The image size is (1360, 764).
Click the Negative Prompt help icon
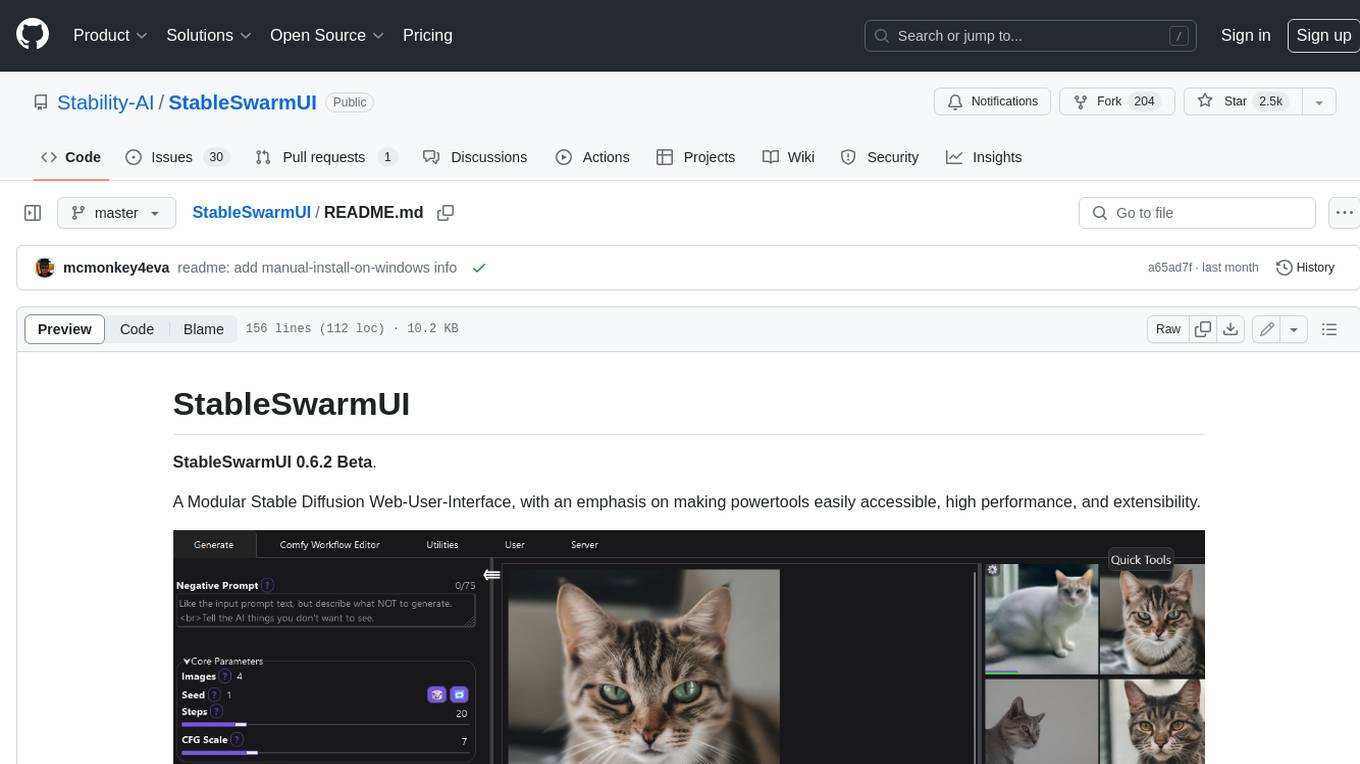[x=268, y=585]
